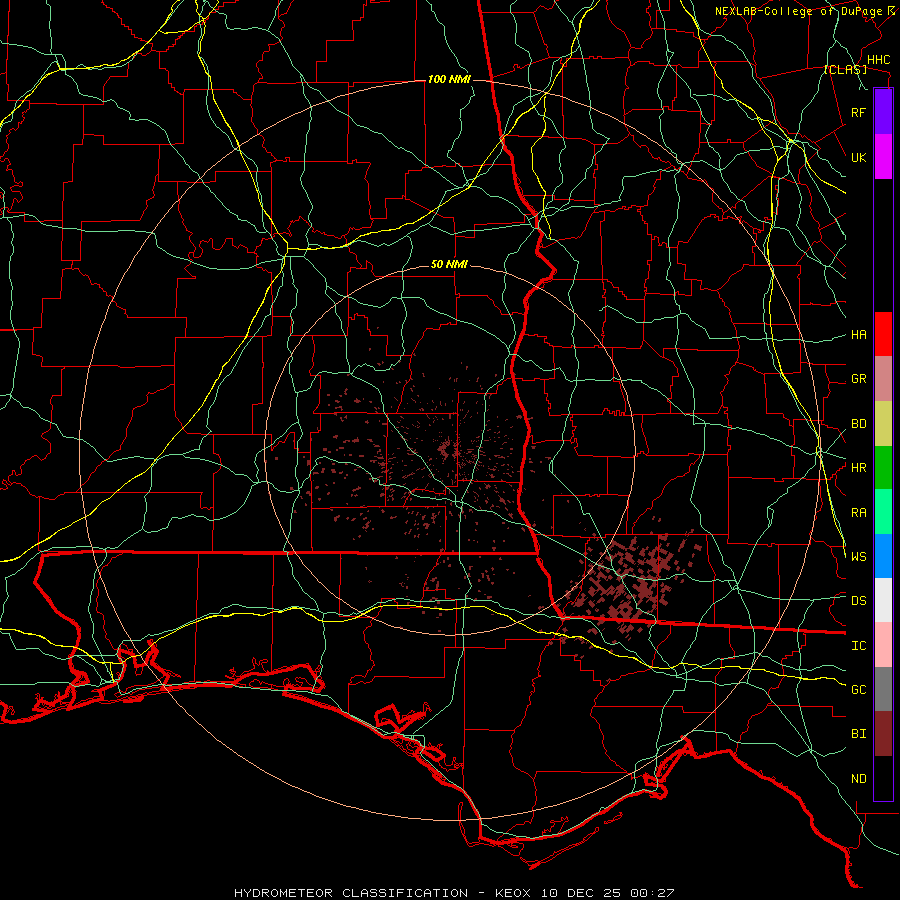Click the IC legend label
Screen dimensions: 900x900
[x=858, y=646]
